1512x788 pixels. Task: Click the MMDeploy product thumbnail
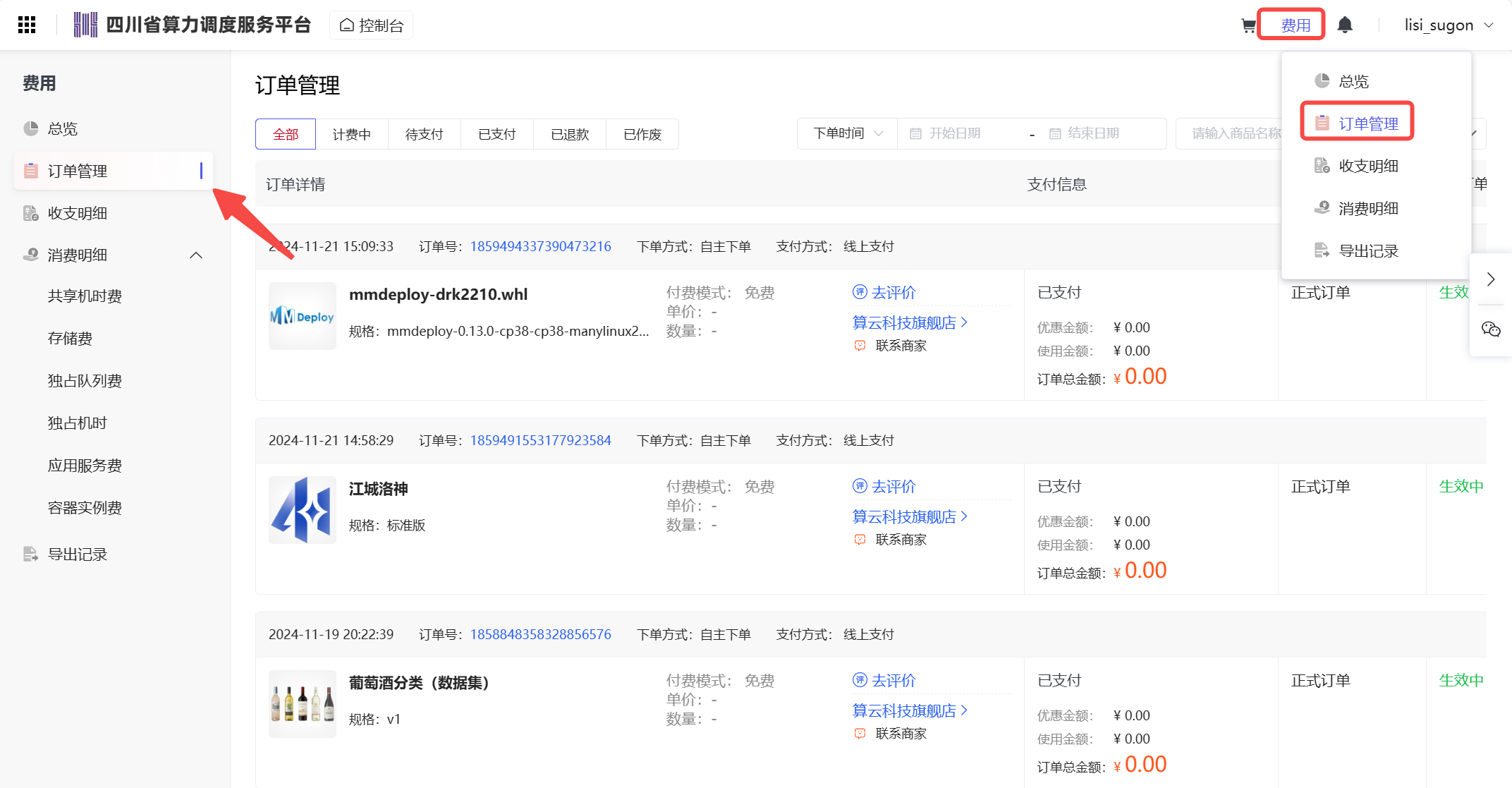click(x=303, y=316)
